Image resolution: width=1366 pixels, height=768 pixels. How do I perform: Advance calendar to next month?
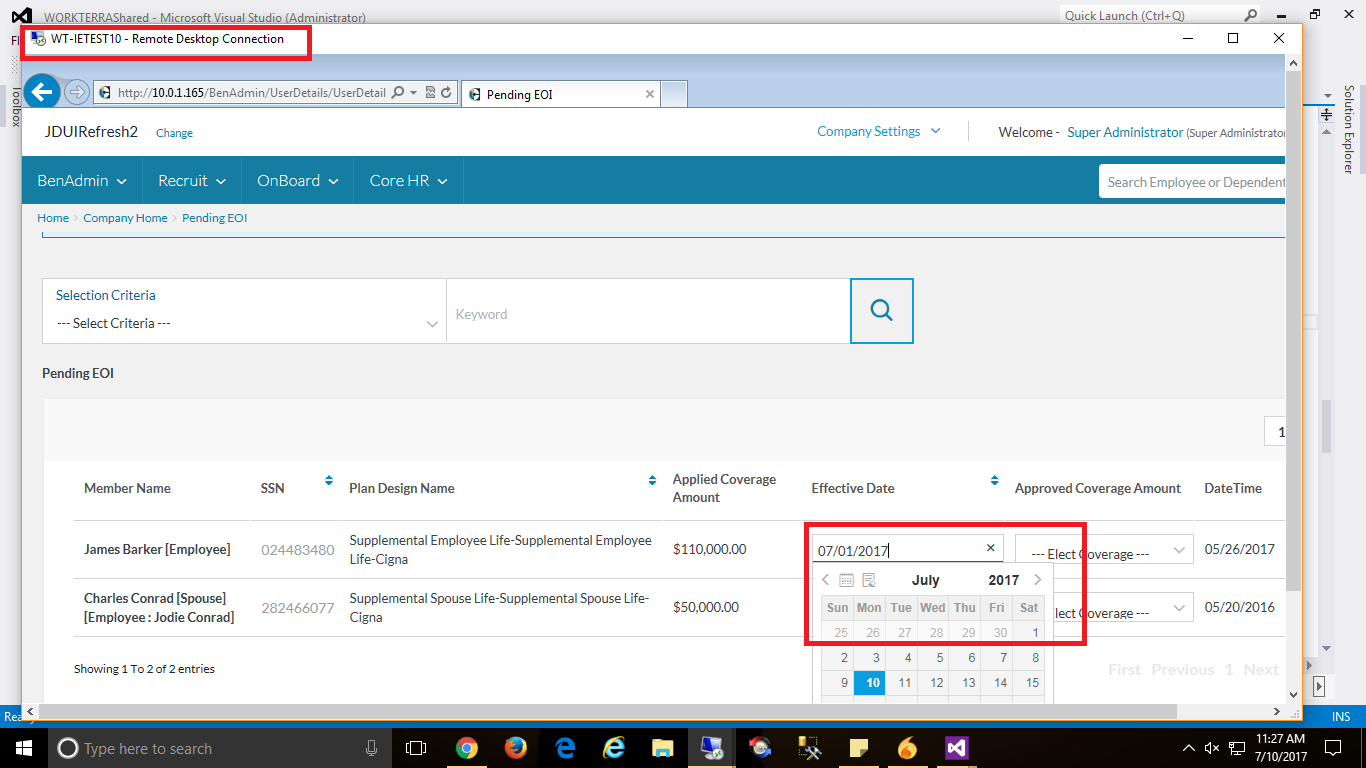pyautogui.click(x=1037, y=580)
